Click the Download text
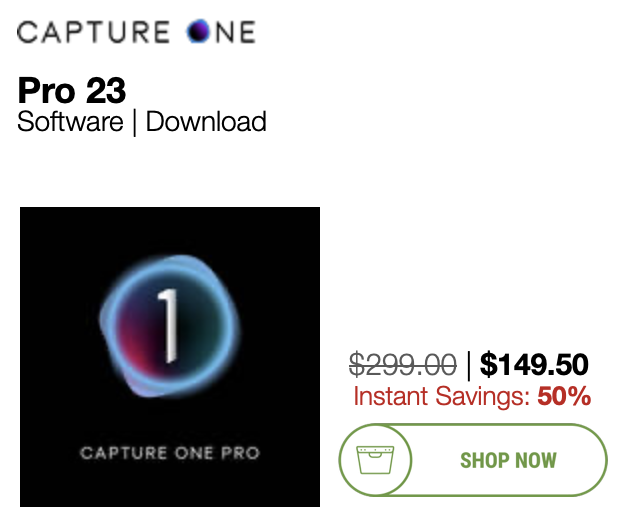628x525 pixels. 206,122
